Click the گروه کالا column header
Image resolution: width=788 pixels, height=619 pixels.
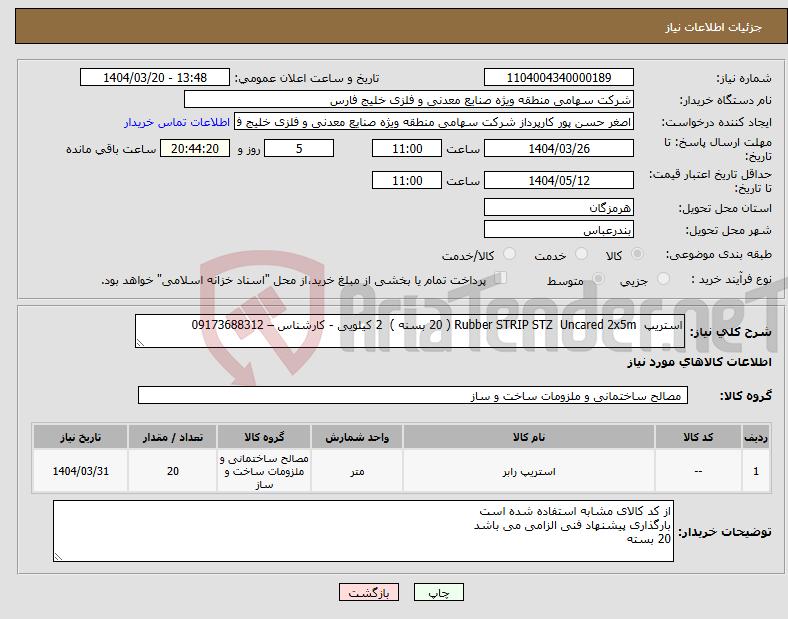(x=264, y=437)
